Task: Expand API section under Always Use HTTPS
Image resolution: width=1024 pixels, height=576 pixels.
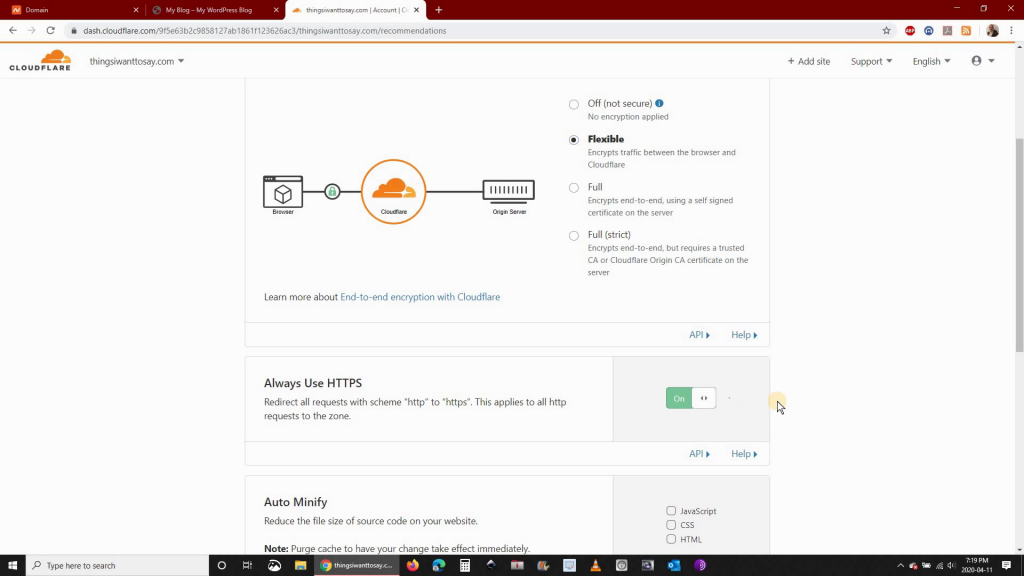Action: (699, 453)
